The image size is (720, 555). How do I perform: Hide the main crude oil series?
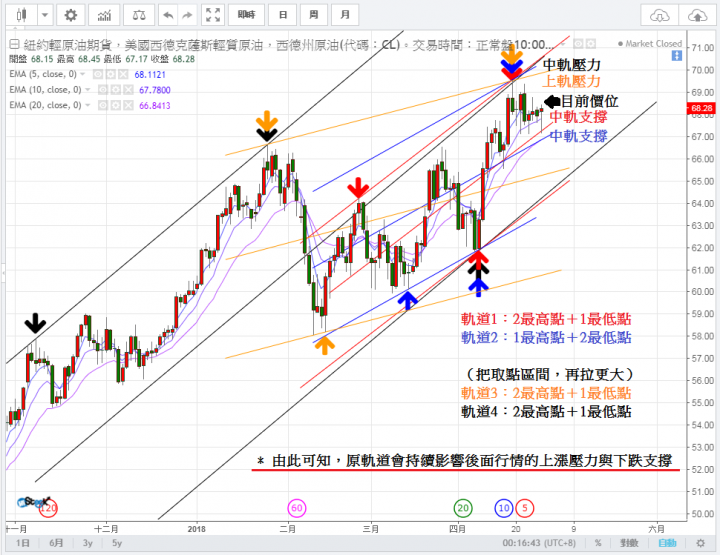(x=579, y=44)
